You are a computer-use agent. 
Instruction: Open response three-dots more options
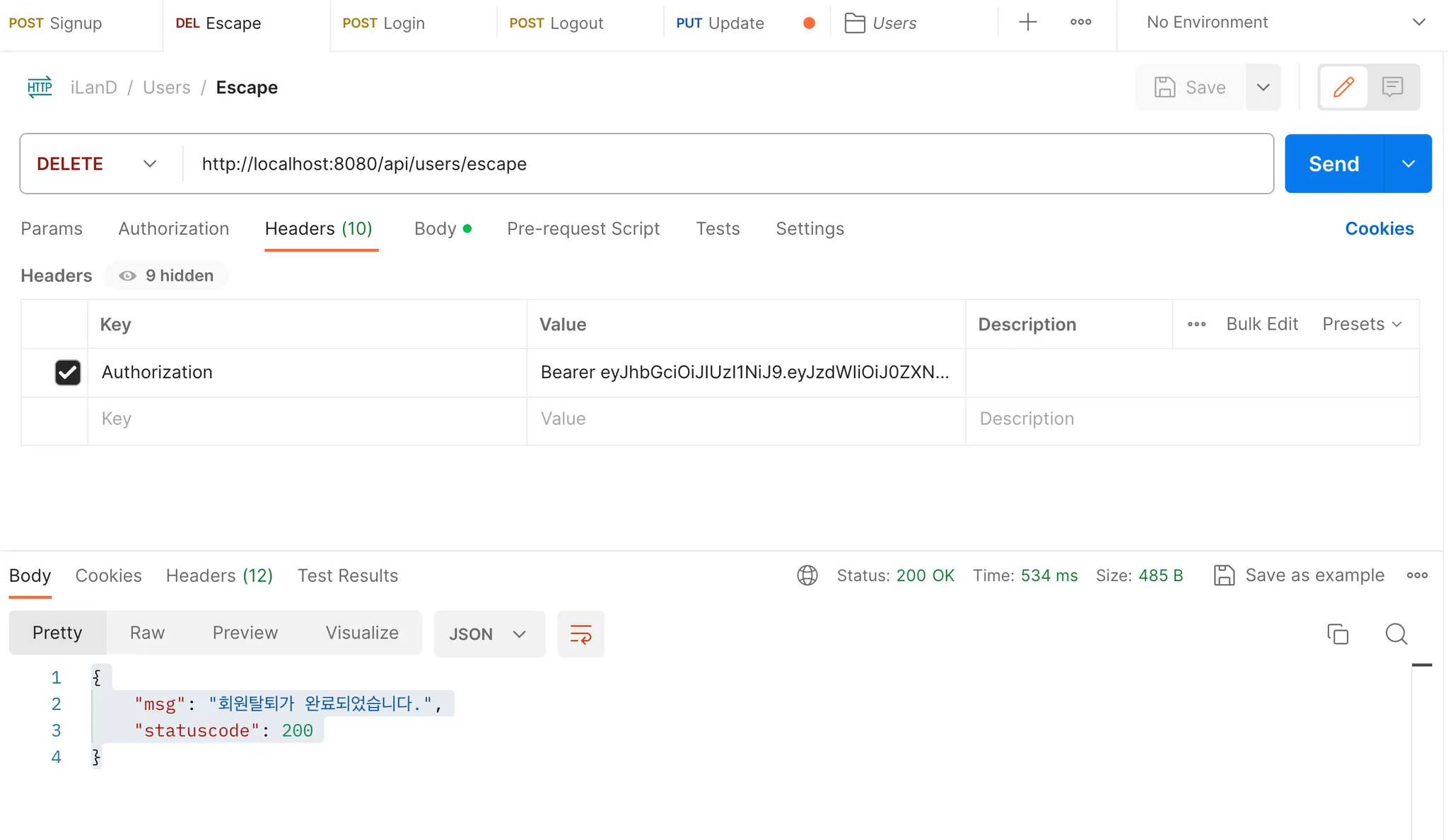click(1417, 576)
